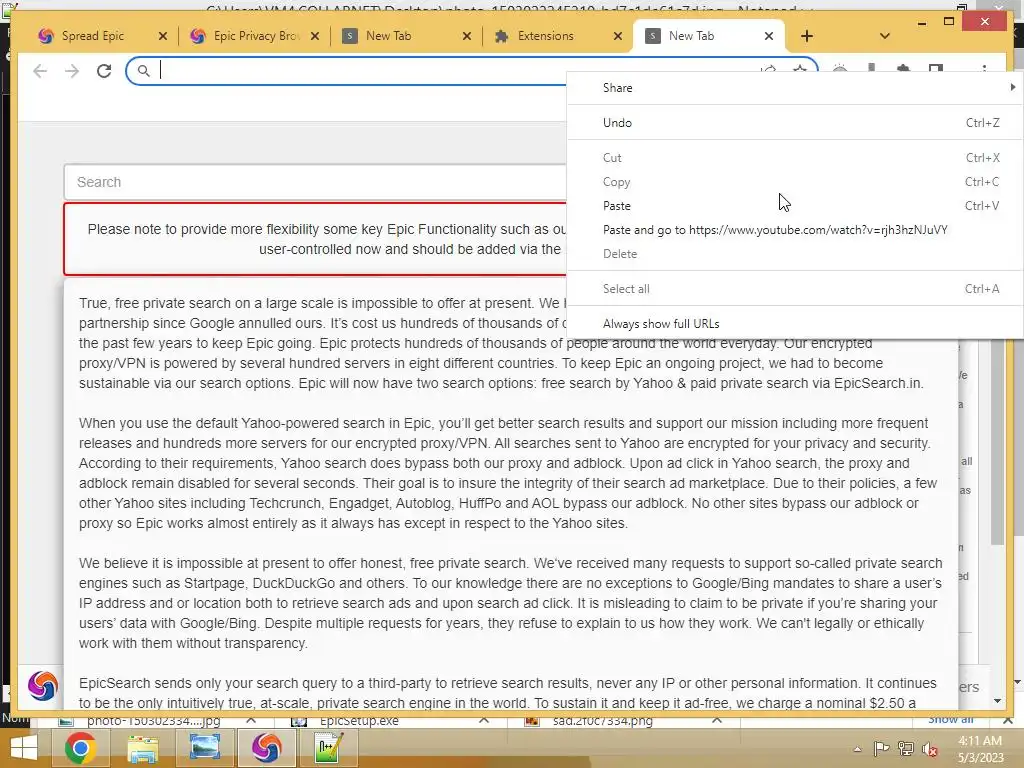Click the page vertical scrollbar thumb
The image size is (1024, 768).
coord(997,444)
